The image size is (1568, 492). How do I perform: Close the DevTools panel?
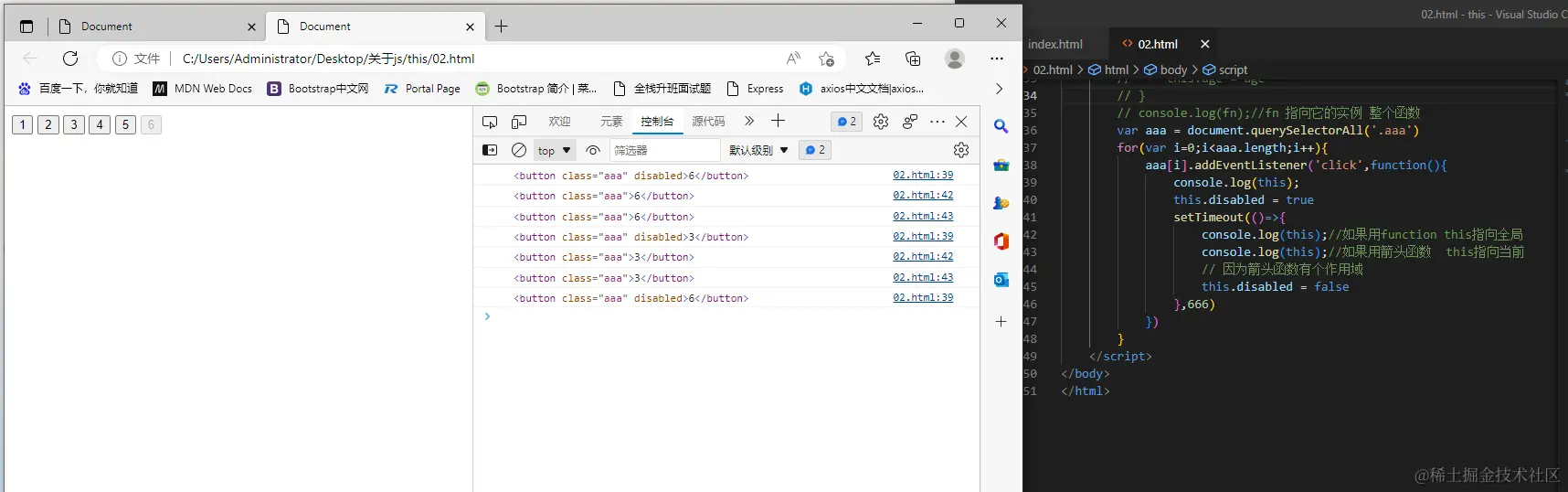(961, 122)
